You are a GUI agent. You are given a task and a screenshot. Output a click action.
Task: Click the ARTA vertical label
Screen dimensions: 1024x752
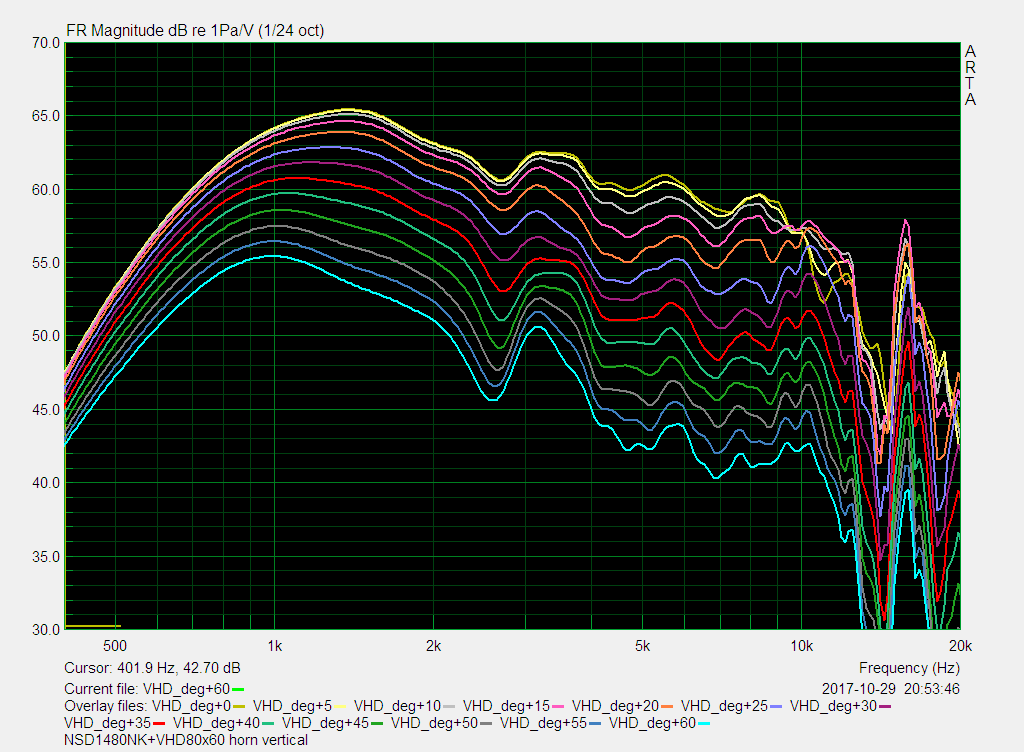pyautogui.click(x=970, y=75)
